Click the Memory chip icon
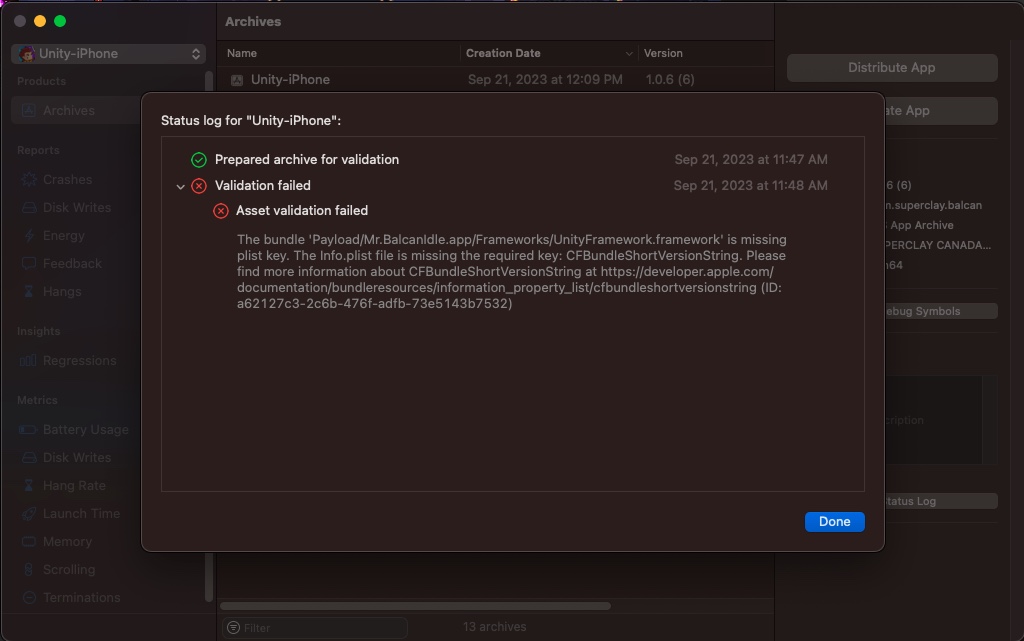Image resolution: width=1024 pixels, height=641 pixels. 29,542
